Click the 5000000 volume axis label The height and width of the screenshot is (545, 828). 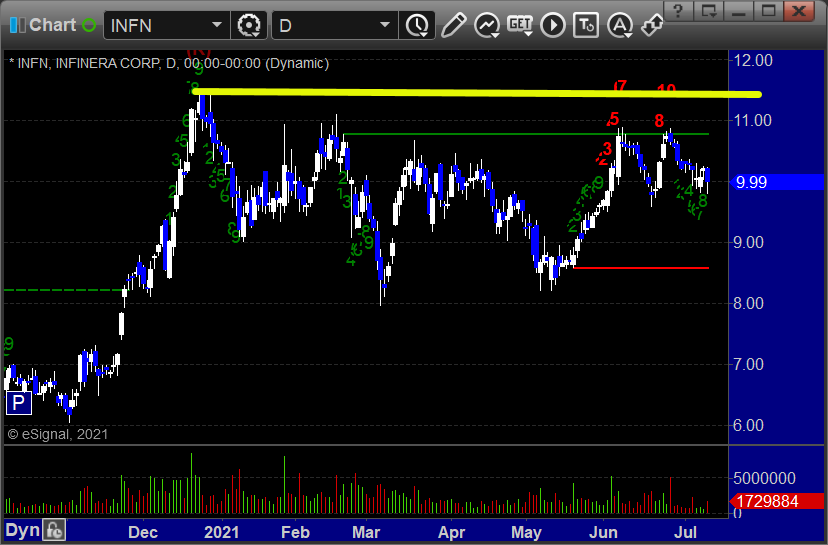click(765, 478)
